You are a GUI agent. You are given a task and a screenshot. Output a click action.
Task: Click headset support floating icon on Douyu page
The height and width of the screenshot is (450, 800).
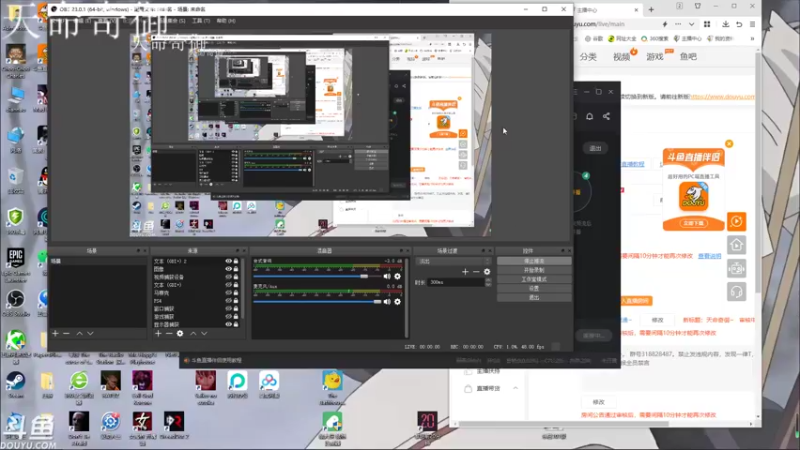[737, 292]
